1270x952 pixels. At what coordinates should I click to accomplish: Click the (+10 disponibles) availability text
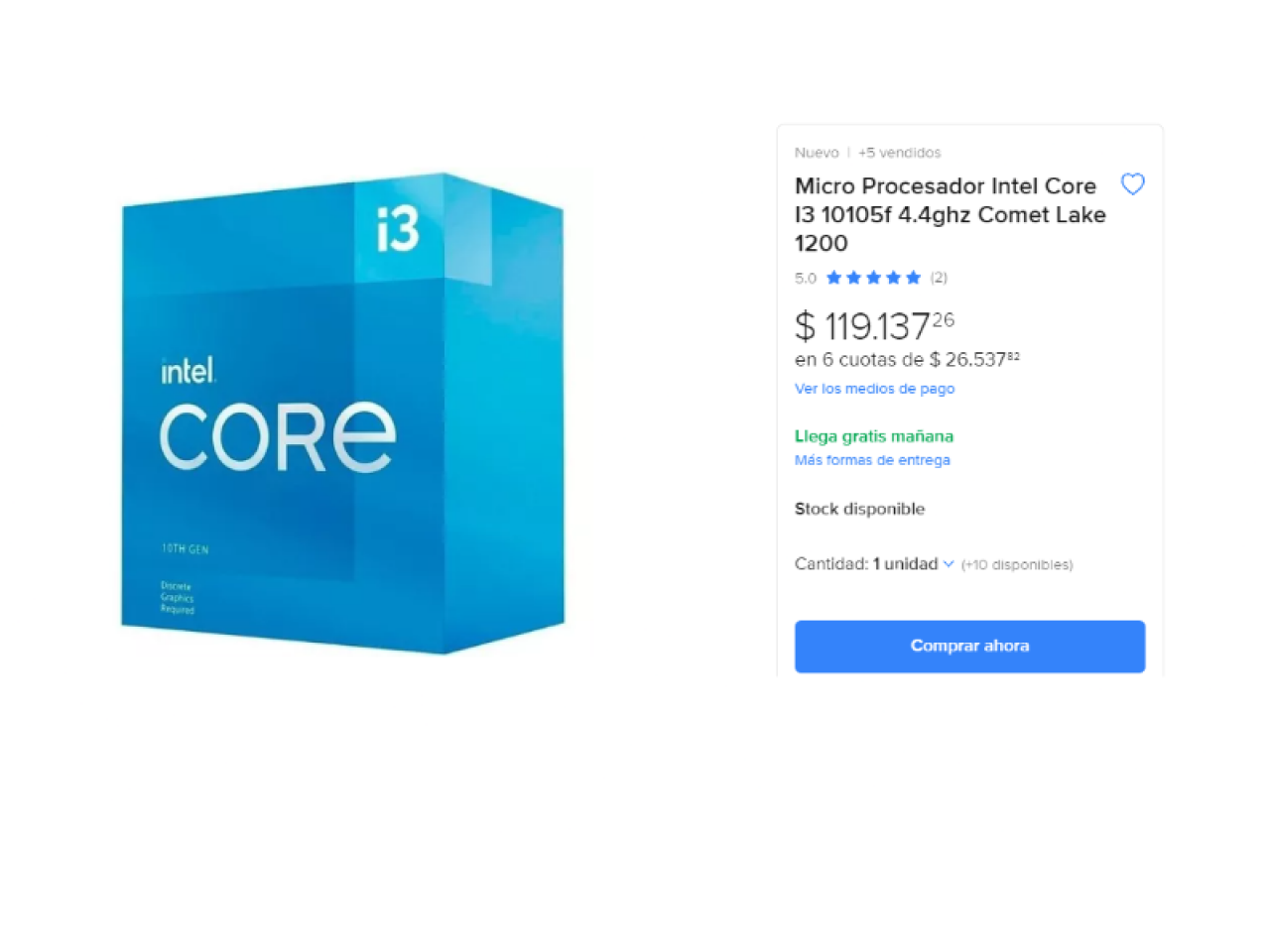pyautogui.click(x=1017, y=565)
